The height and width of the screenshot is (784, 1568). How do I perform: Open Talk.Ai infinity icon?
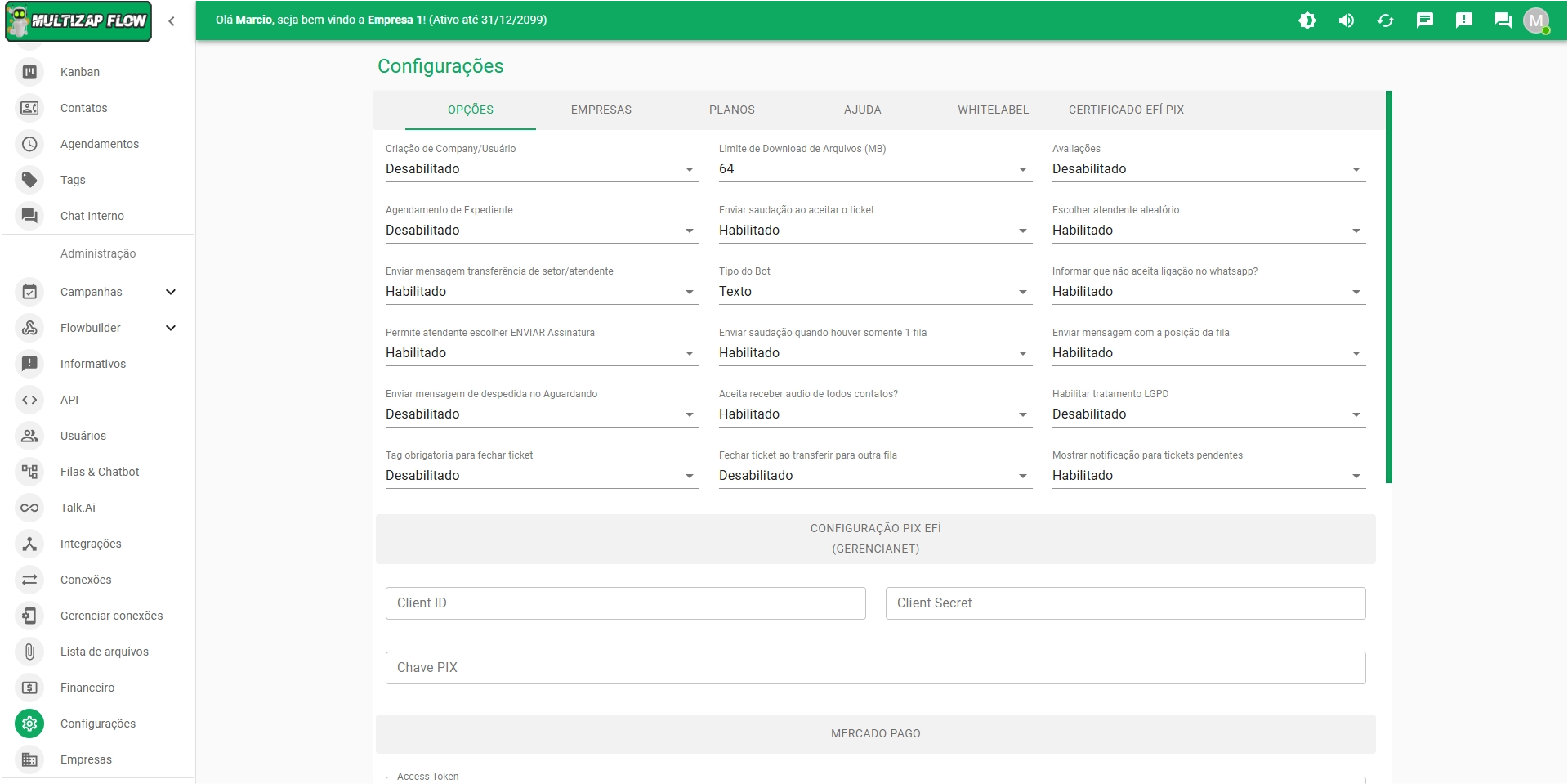[x=29, y=508]
